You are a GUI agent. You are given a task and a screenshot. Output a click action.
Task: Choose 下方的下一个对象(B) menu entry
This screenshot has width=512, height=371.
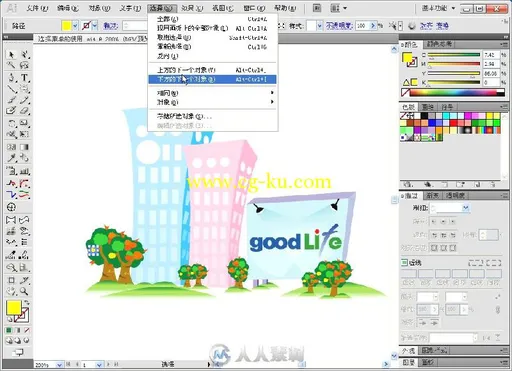coord(212,79)
